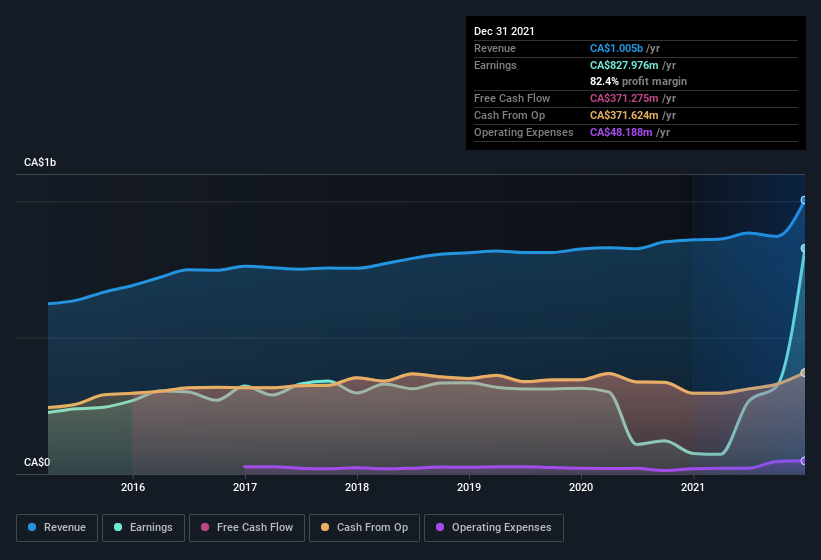
Task: Click the Revenue end-point marker on chart
Action: click(x=804, y=200)
